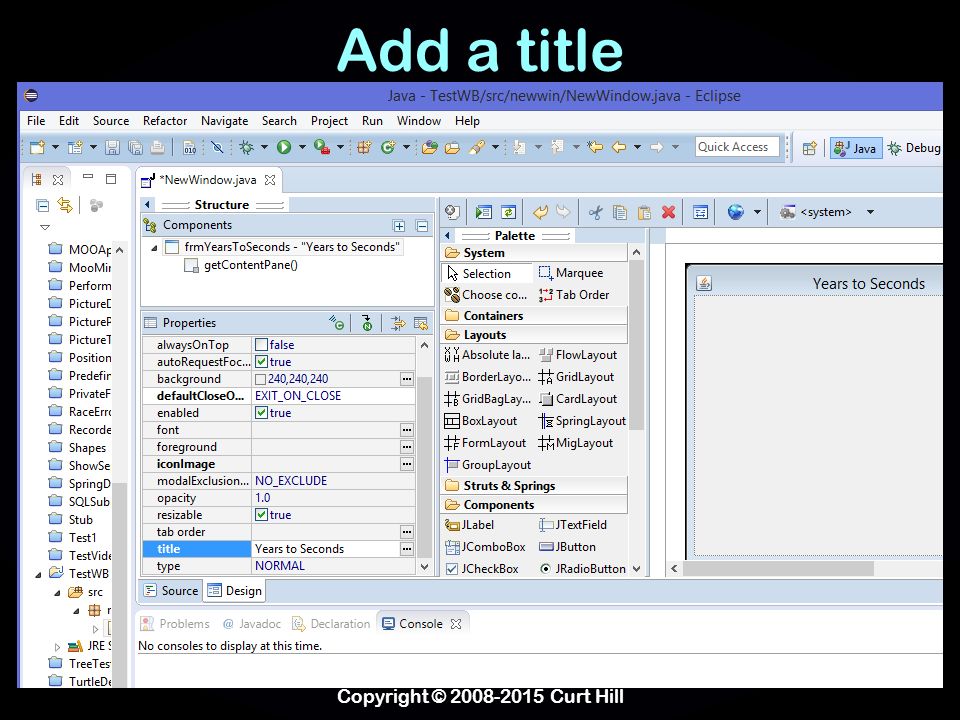
Task: Open dropdown arrow next to the Debug bug icon
Action: coord(264,148)
